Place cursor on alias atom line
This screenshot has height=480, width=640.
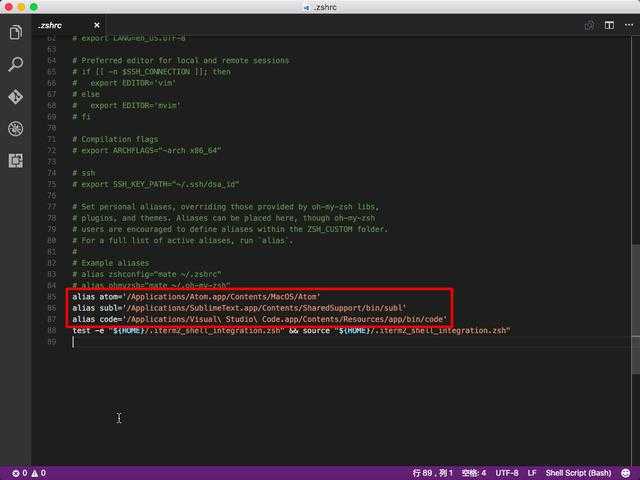tap(196, 297)
